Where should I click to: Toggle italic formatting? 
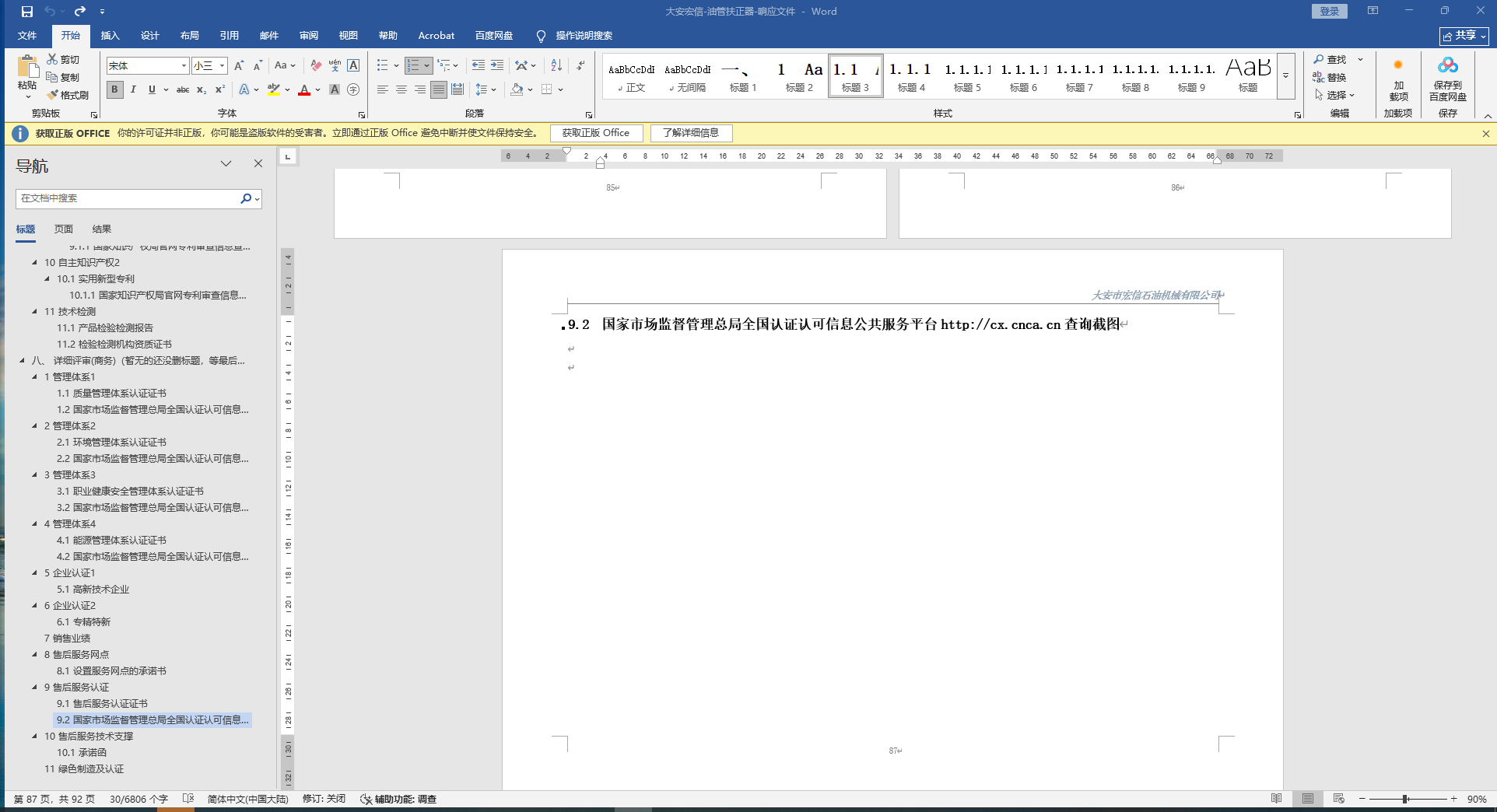click(133, 89)
